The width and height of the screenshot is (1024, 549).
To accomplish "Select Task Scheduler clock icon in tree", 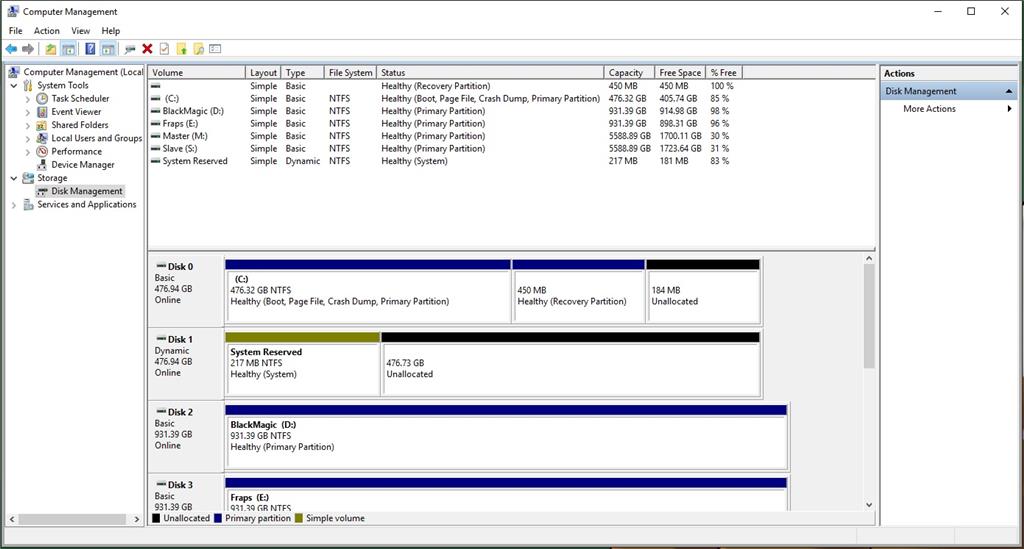I will point(42,99).
